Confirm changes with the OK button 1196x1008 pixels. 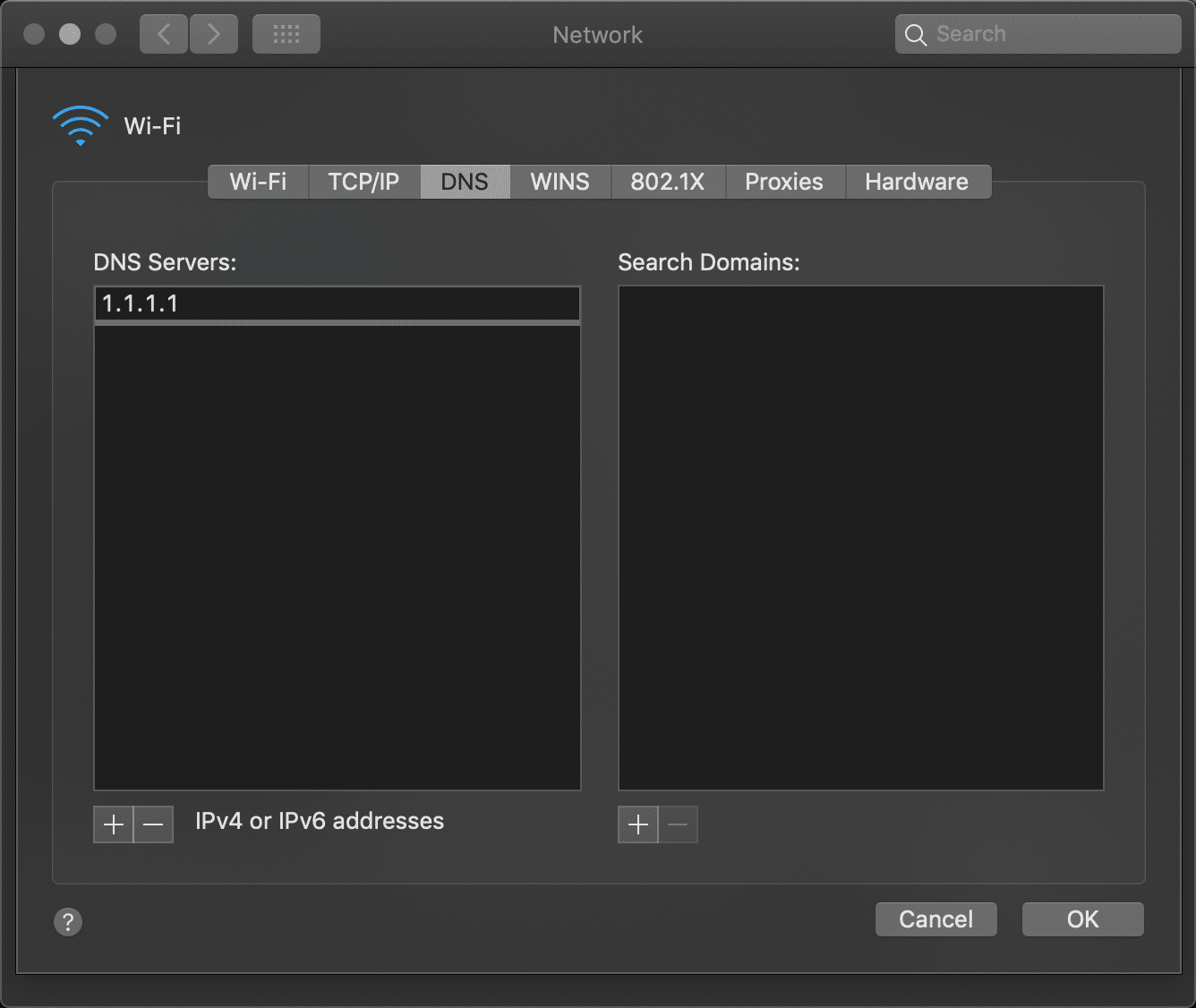[x=1082, y=918]
